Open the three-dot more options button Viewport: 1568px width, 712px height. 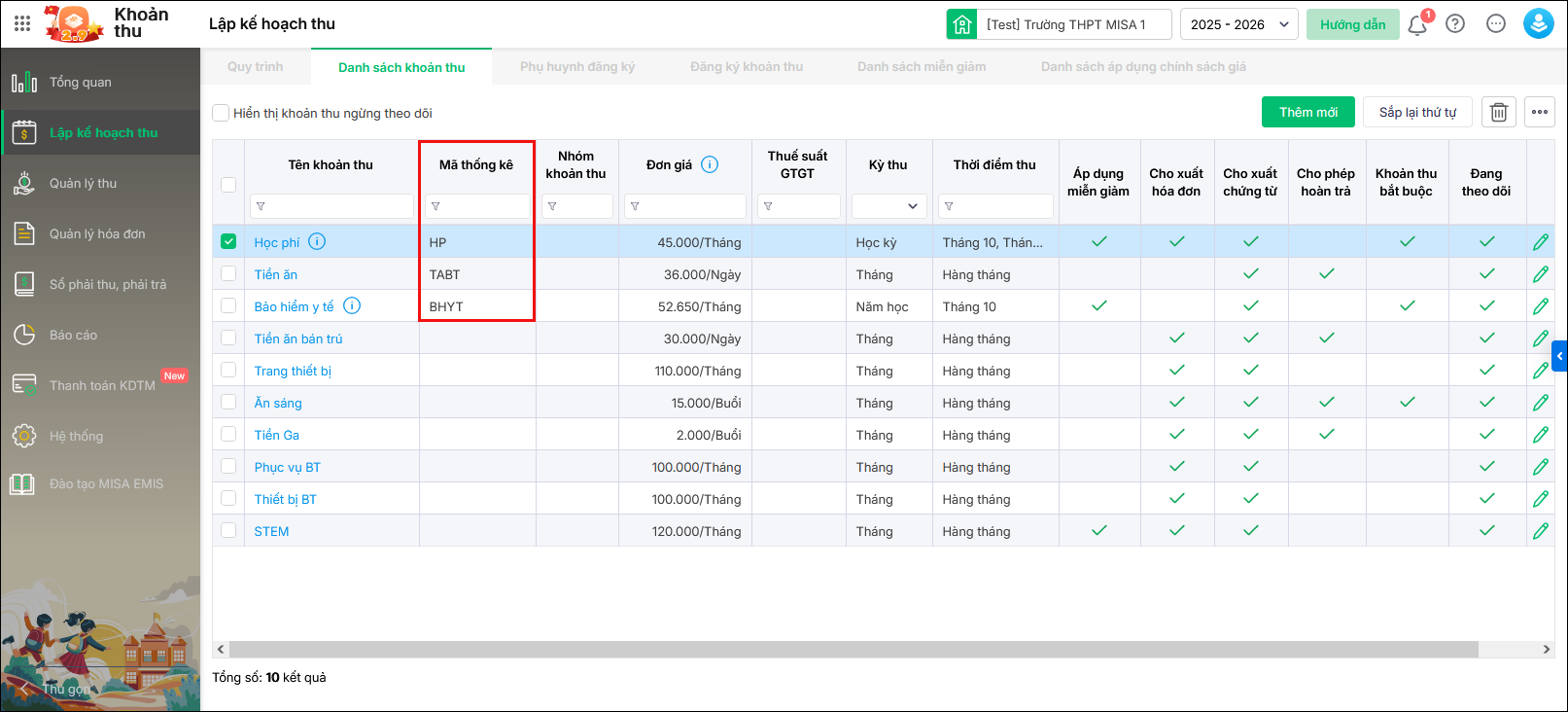coord(1540,113)
